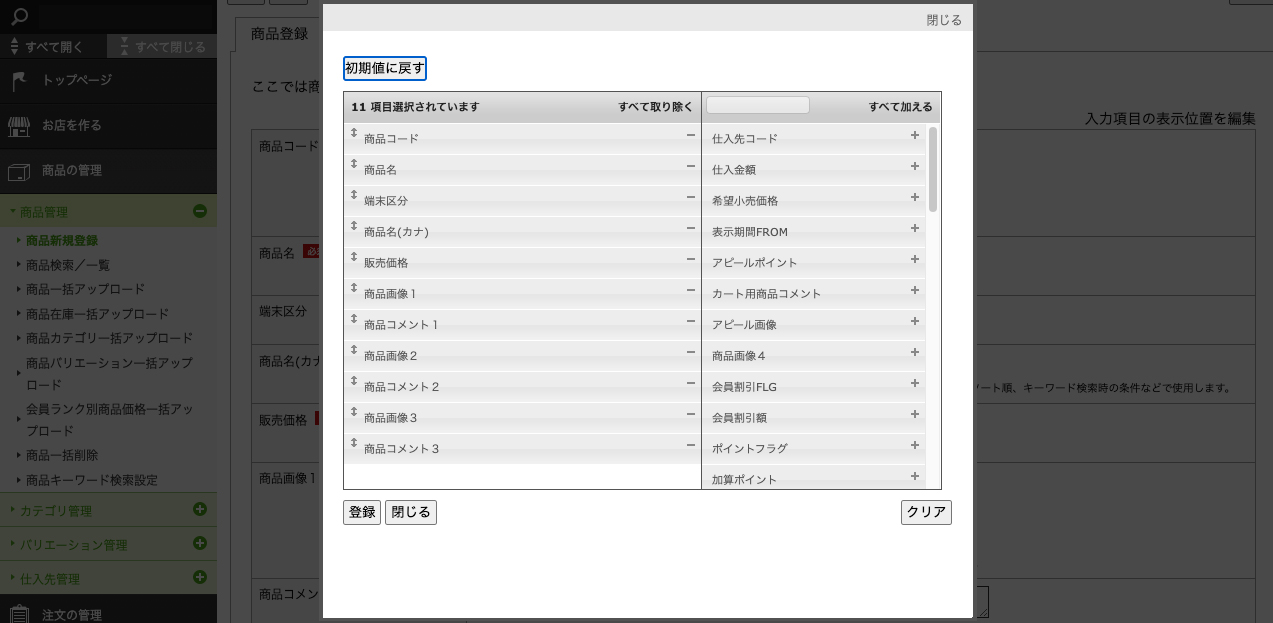The height and width of the screenshot is (623, 1273).
Task: Click the available items list scrollbar
Action: (933, 169)
